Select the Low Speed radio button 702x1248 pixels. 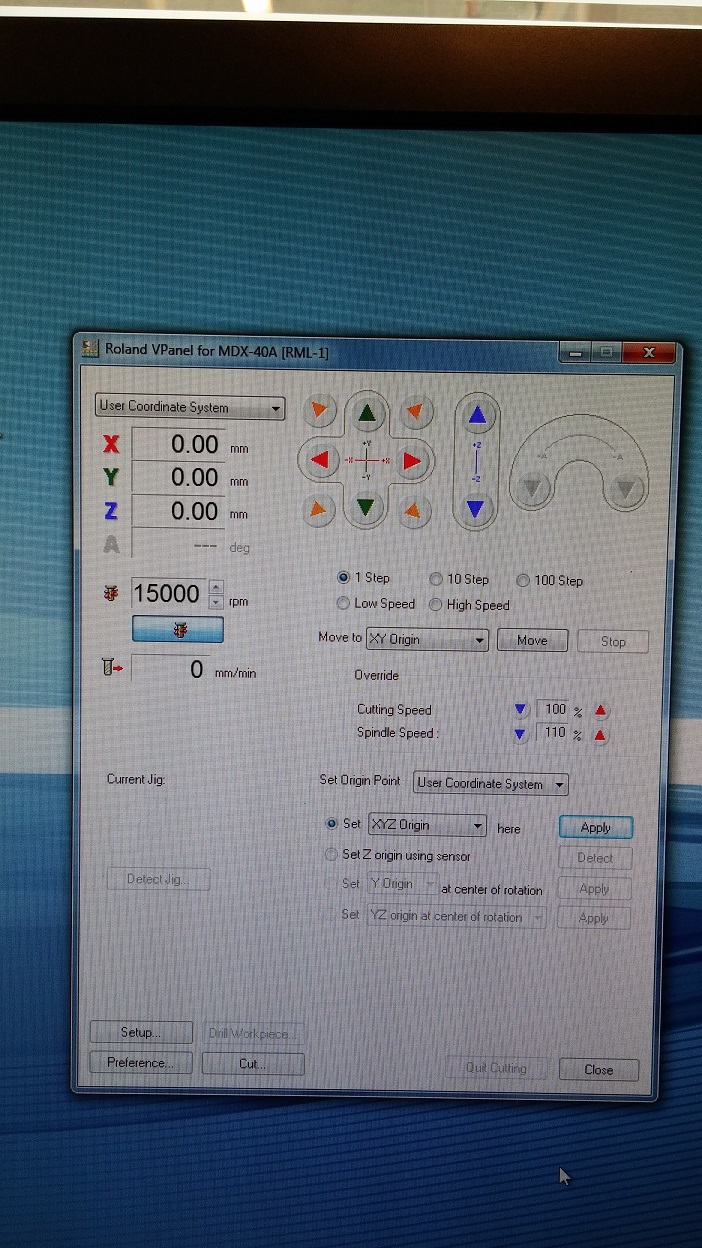(343, 604)
